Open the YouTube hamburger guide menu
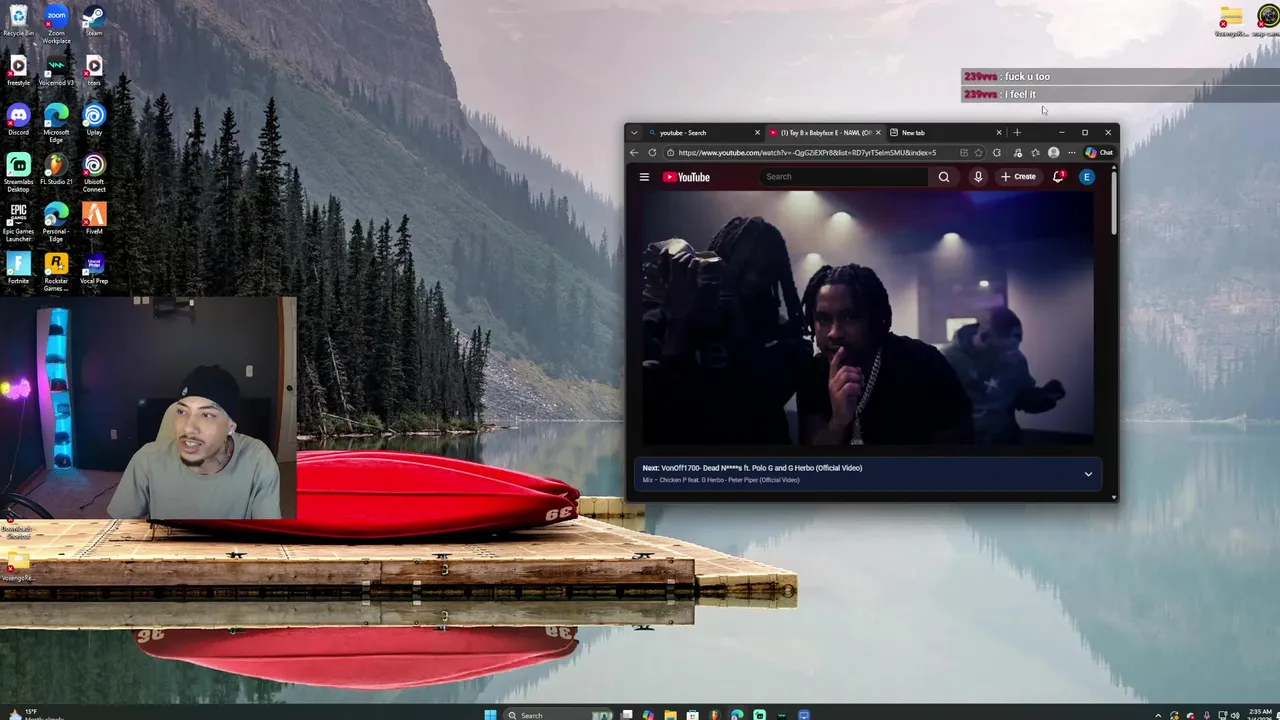 pyautogui.click(x=644, y=177)
